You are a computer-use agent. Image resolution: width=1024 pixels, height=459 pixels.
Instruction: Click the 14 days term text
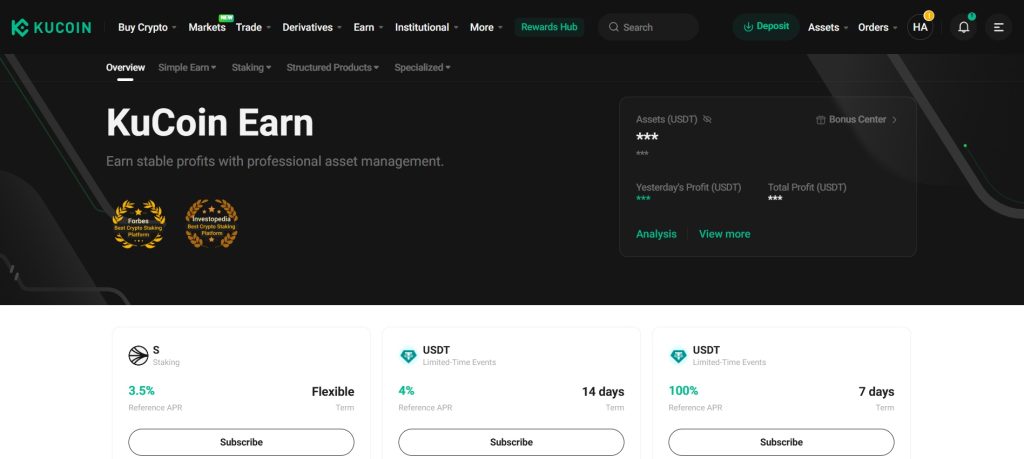pos(603,392)
